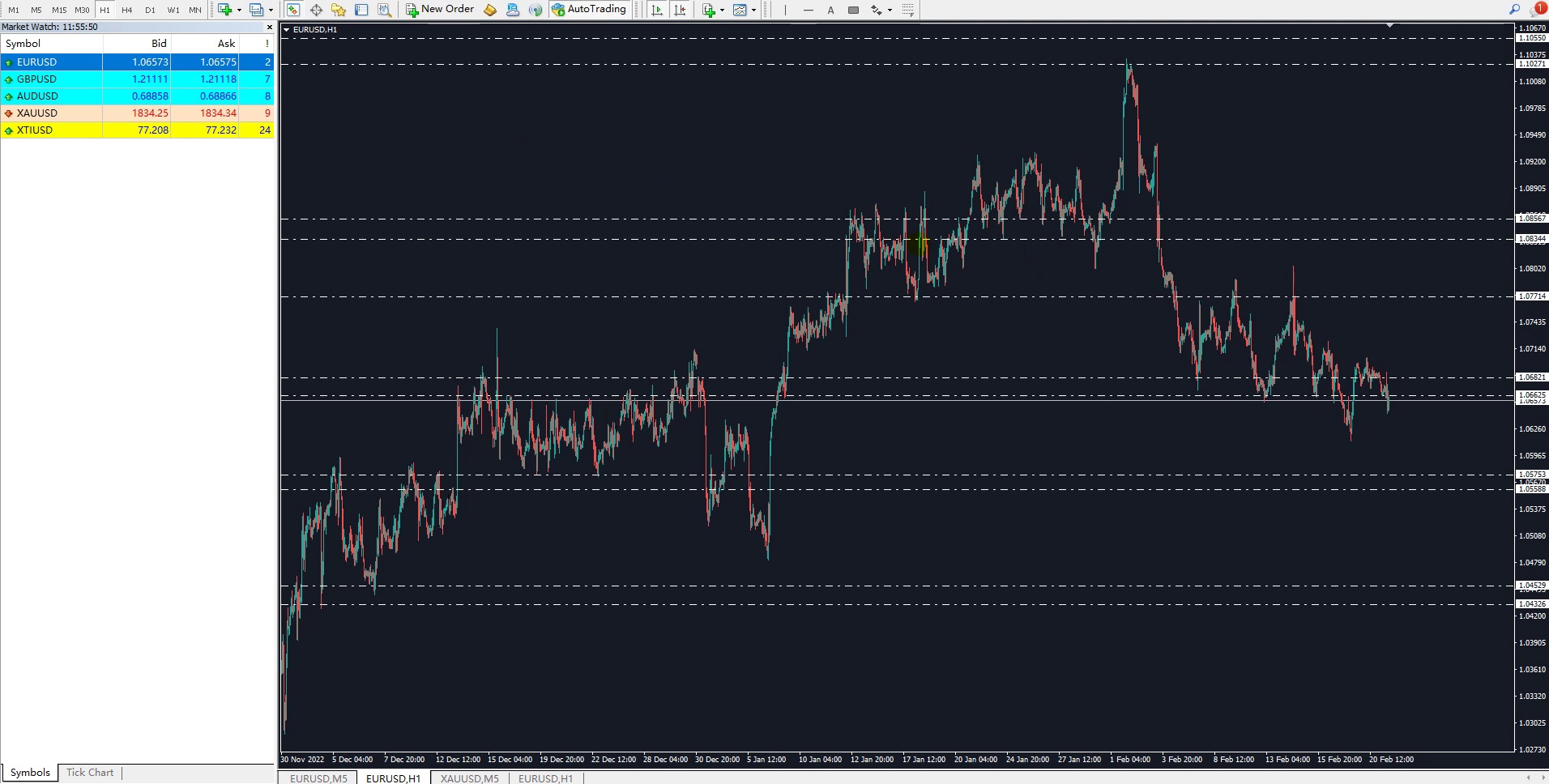Select the rectangle drawing tool
This screenshot has width=1549, height=784.
click(853, 10)
